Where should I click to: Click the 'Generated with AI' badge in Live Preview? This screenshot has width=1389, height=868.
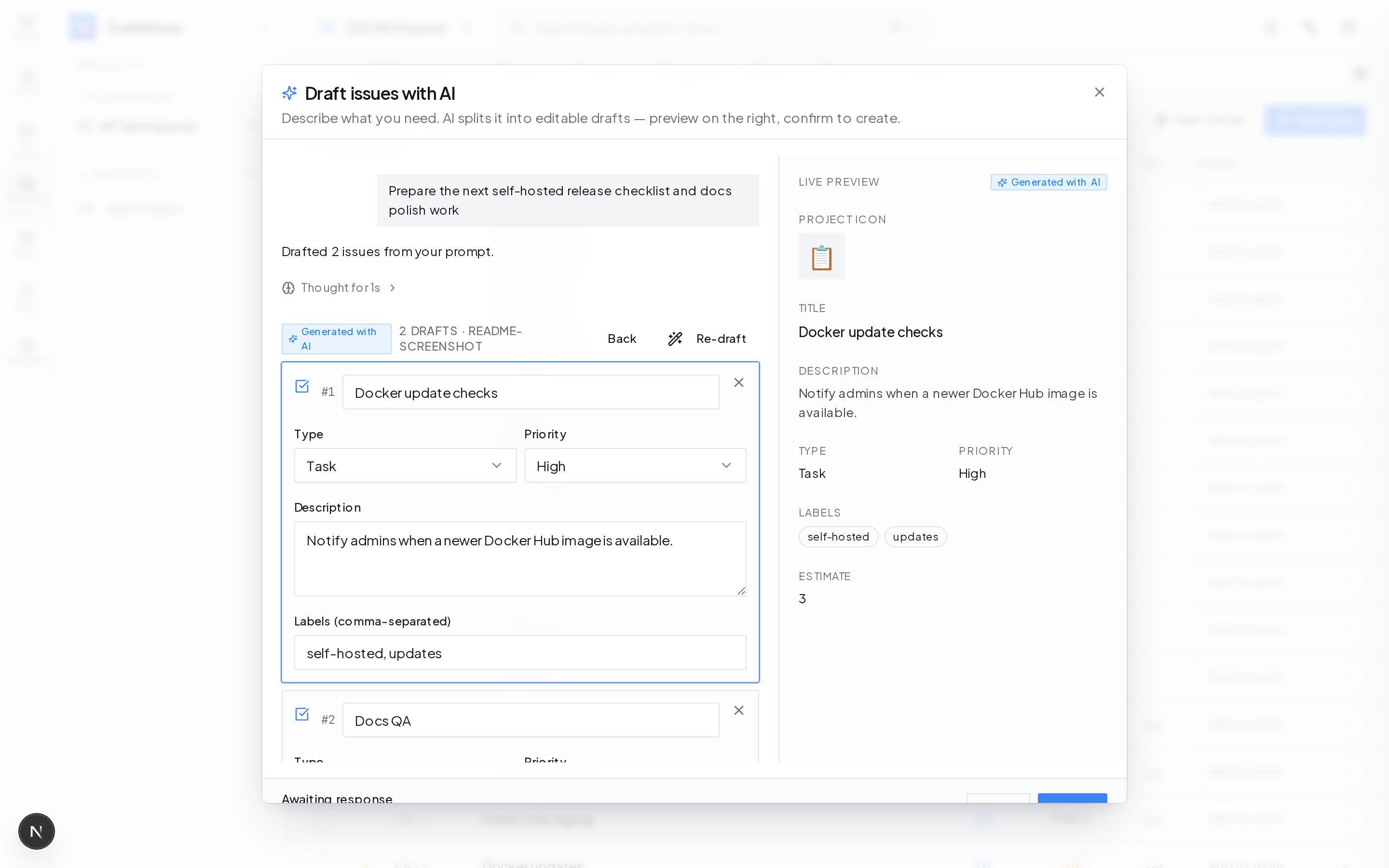click(x=1049, y=182)
